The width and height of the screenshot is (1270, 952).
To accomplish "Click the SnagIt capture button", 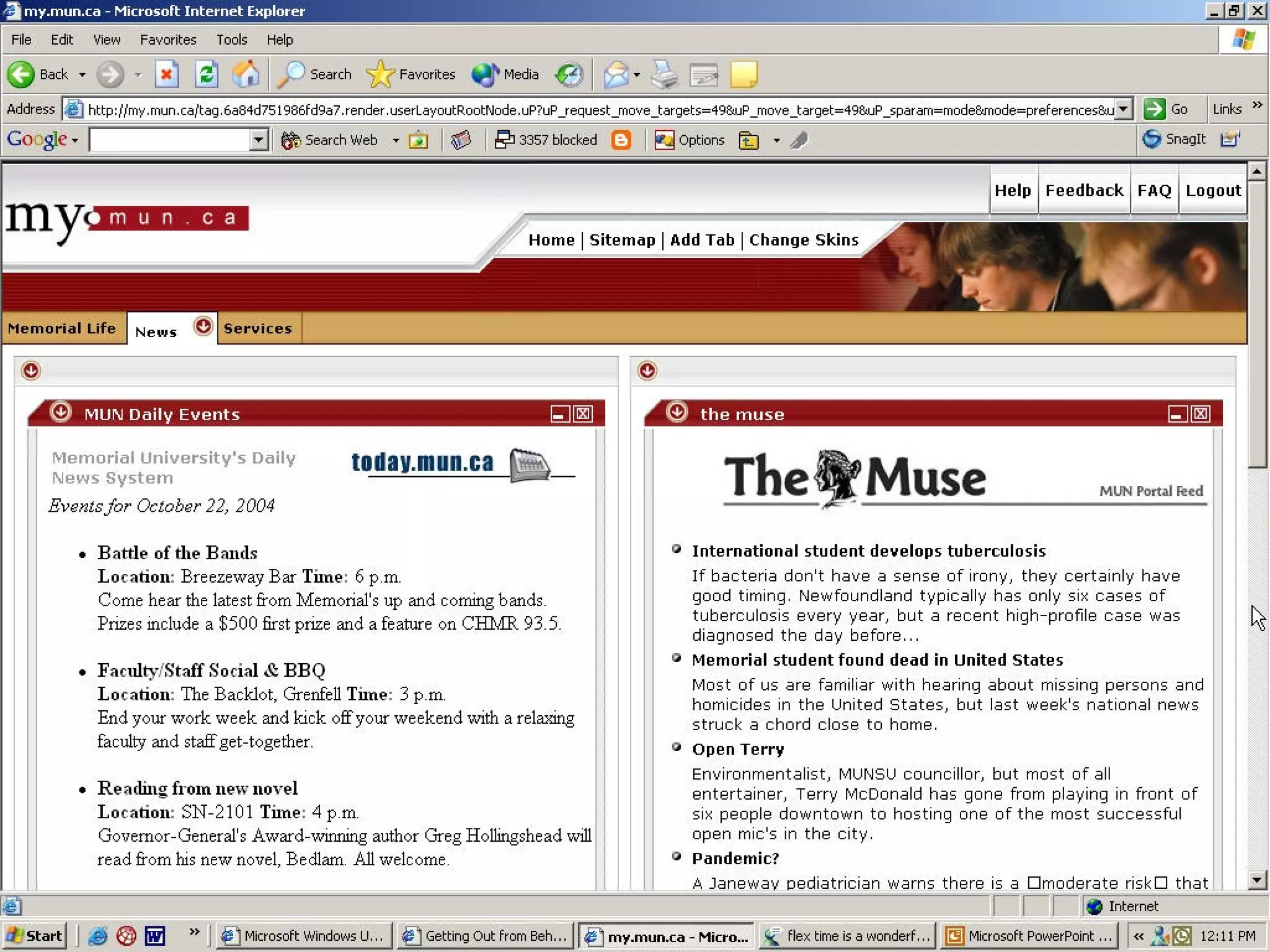I will [x=1175, y=139].
